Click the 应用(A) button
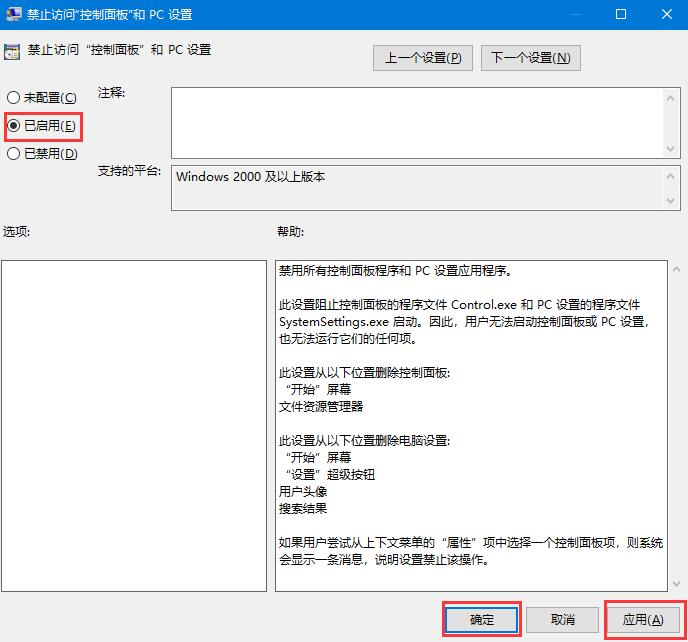 coord(643,620)
